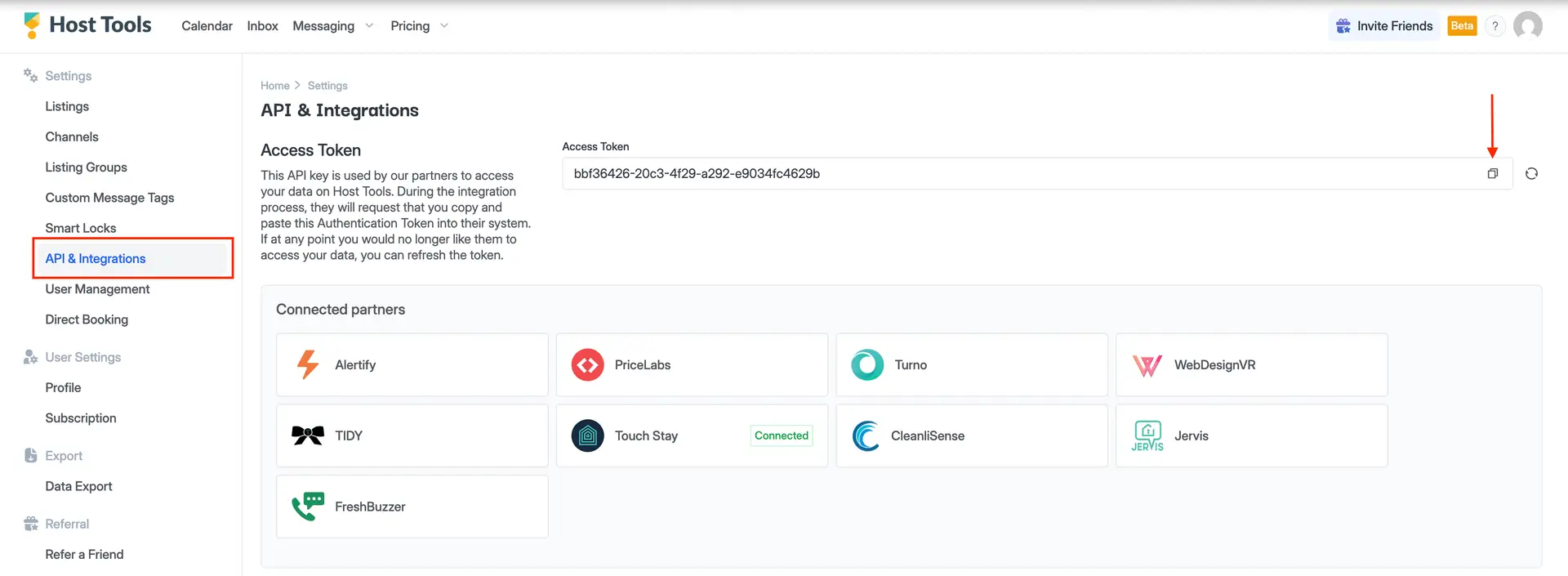Open Smart Locks settings

click(x=81, y=228)
